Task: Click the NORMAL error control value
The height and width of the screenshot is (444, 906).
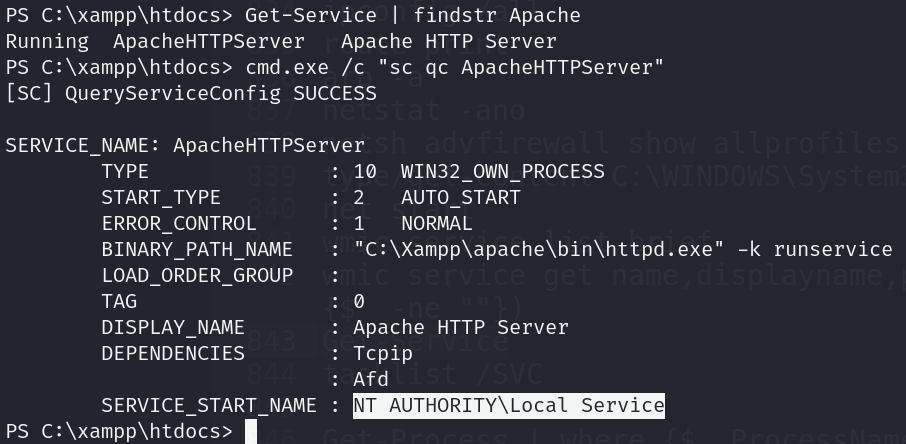Action: point(436,223)
